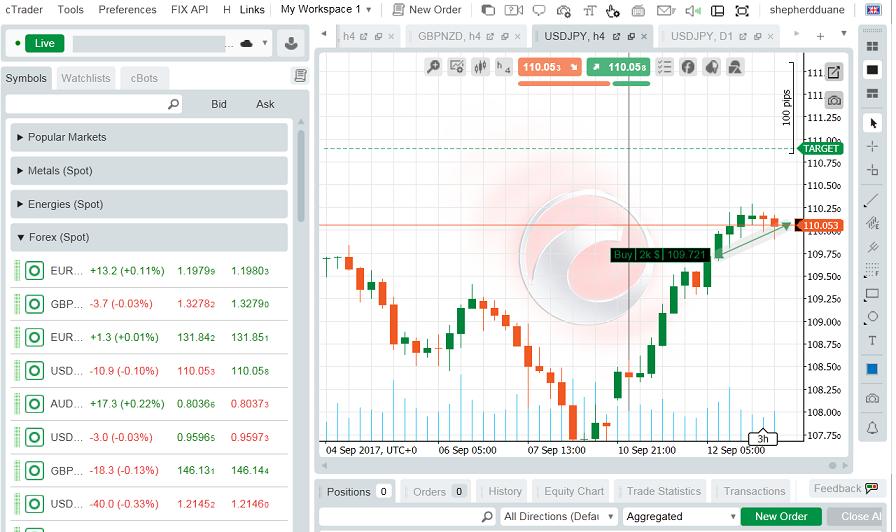
Task: Open the email notification settings icon
Action: click(666, 10)
